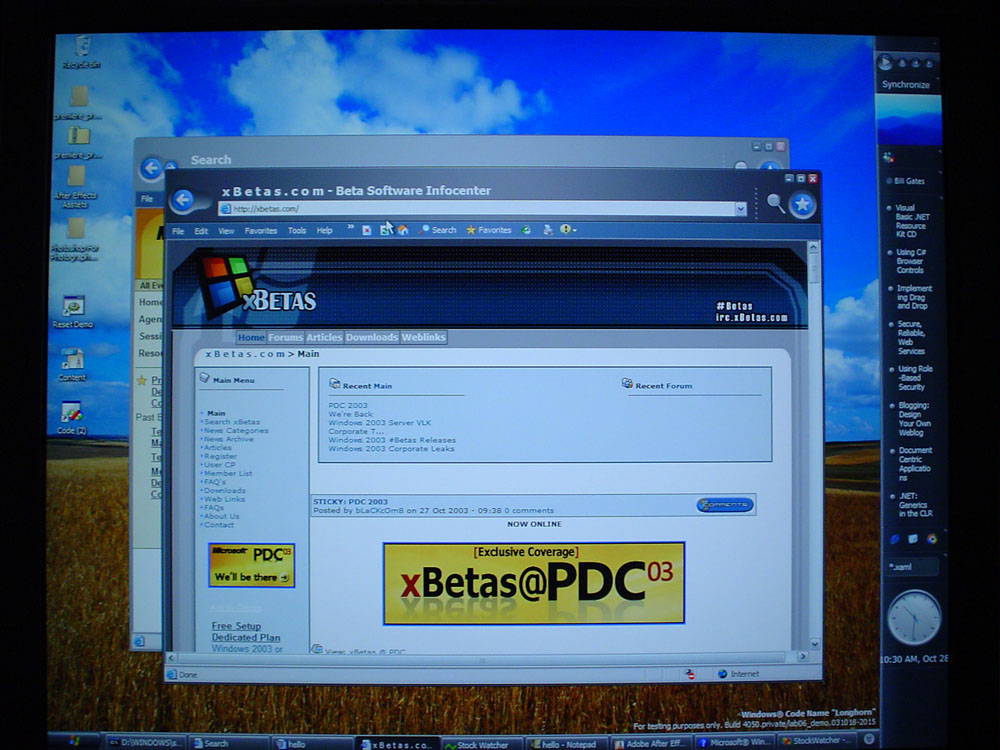Open News Categories menu link
Viewport: 1000px width, 750px height.
(236, 430)
